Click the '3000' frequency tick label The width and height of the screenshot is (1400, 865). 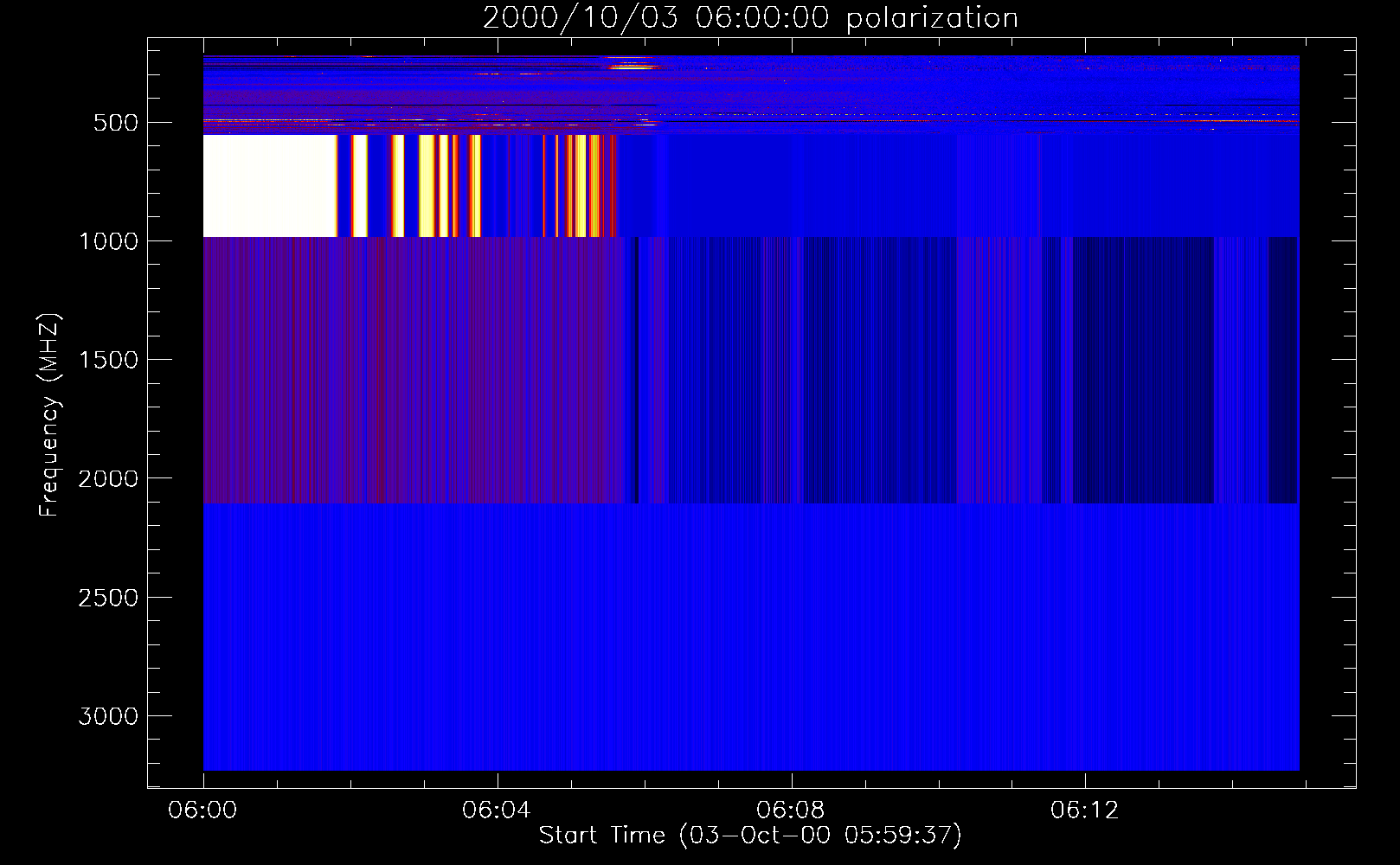click(108, 716)
